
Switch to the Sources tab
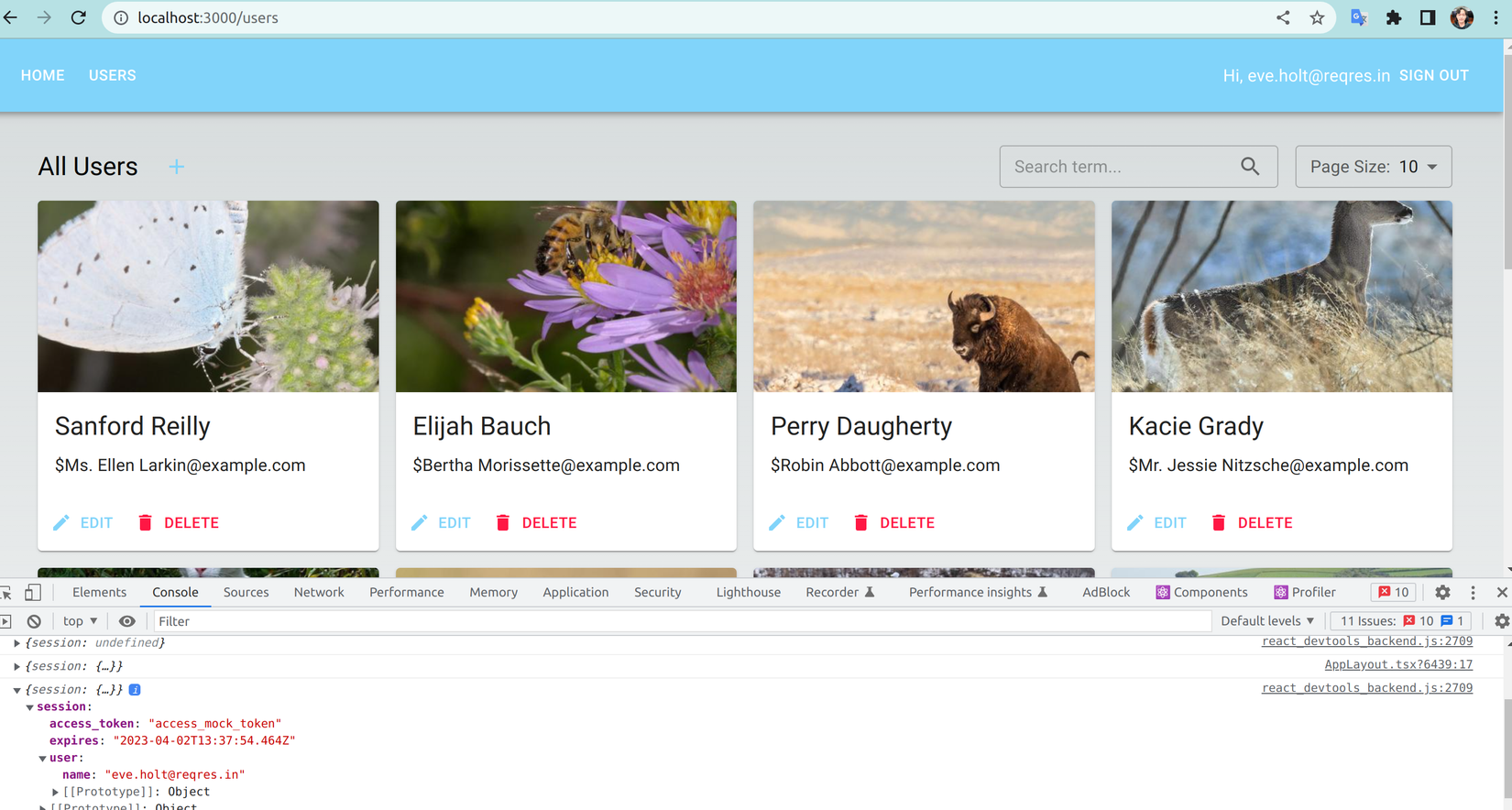[x=247, y=592]
